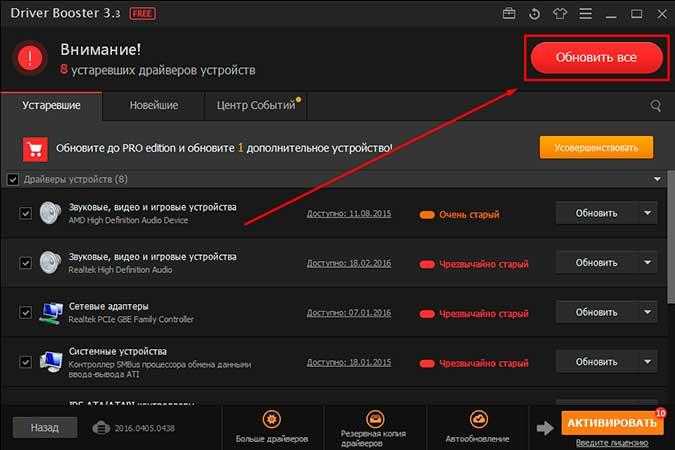Click the Очень старый status label
Image resolution: width=675 pixels, height=450 pixels.
point(469,214)
